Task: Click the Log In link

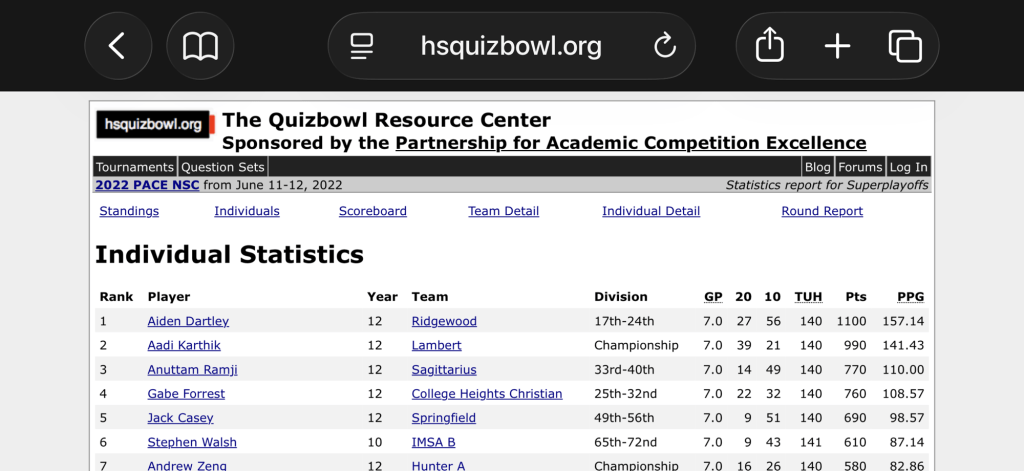Action: pos(908,167)
